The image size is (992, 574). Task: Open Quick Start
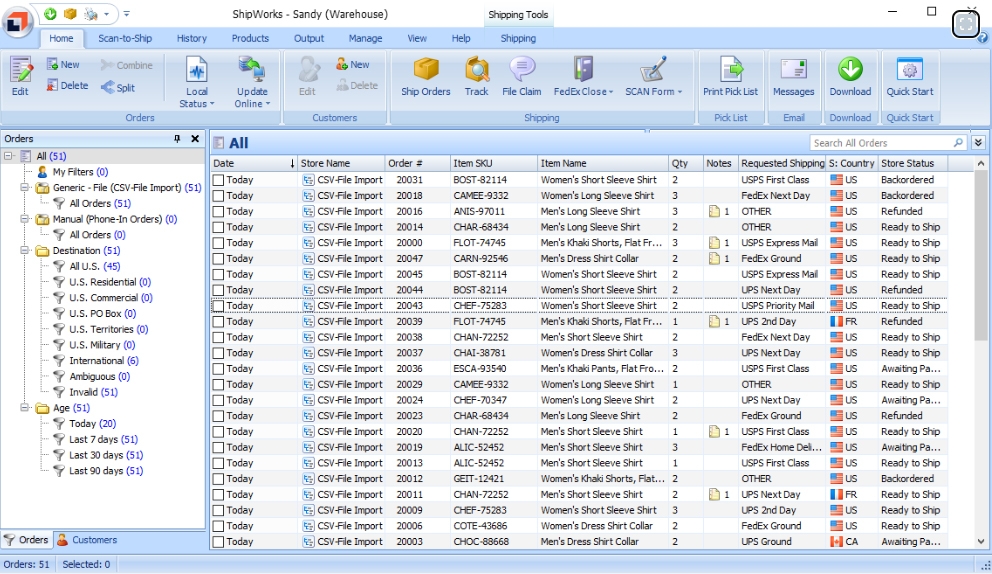(x=910, y=76)
